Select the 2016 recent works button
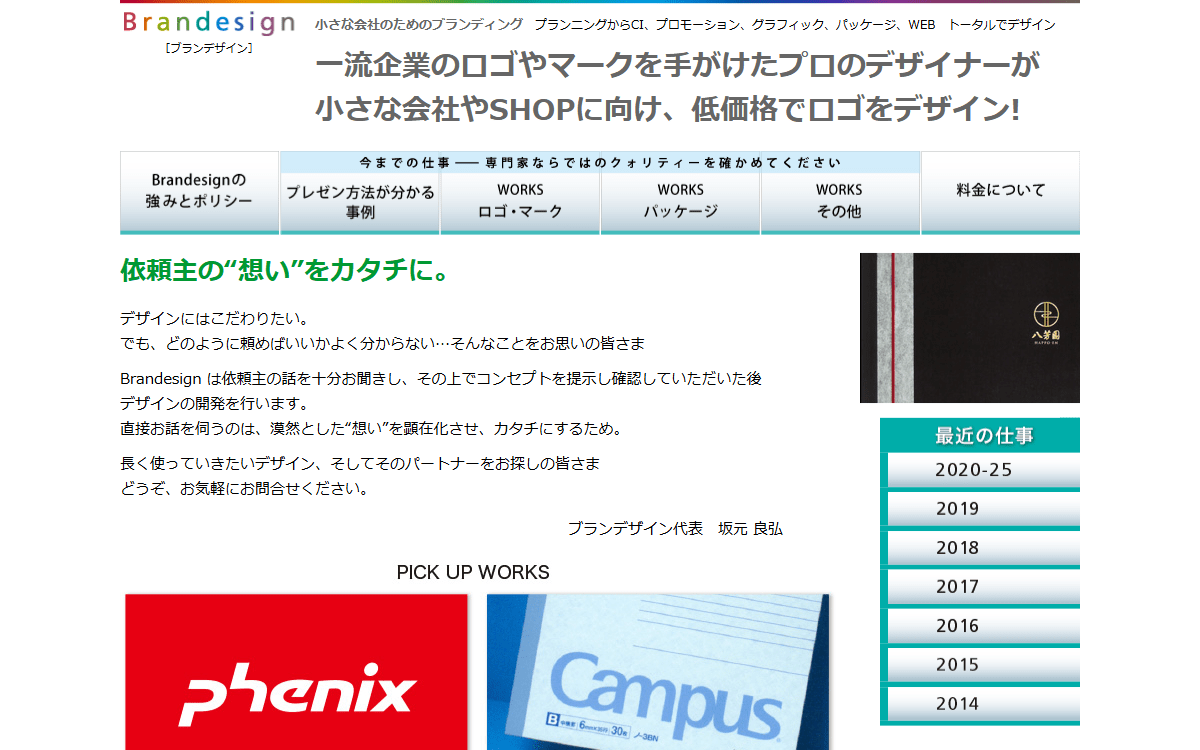Viewport: 1200px width, 750px height. pos(980,626)
